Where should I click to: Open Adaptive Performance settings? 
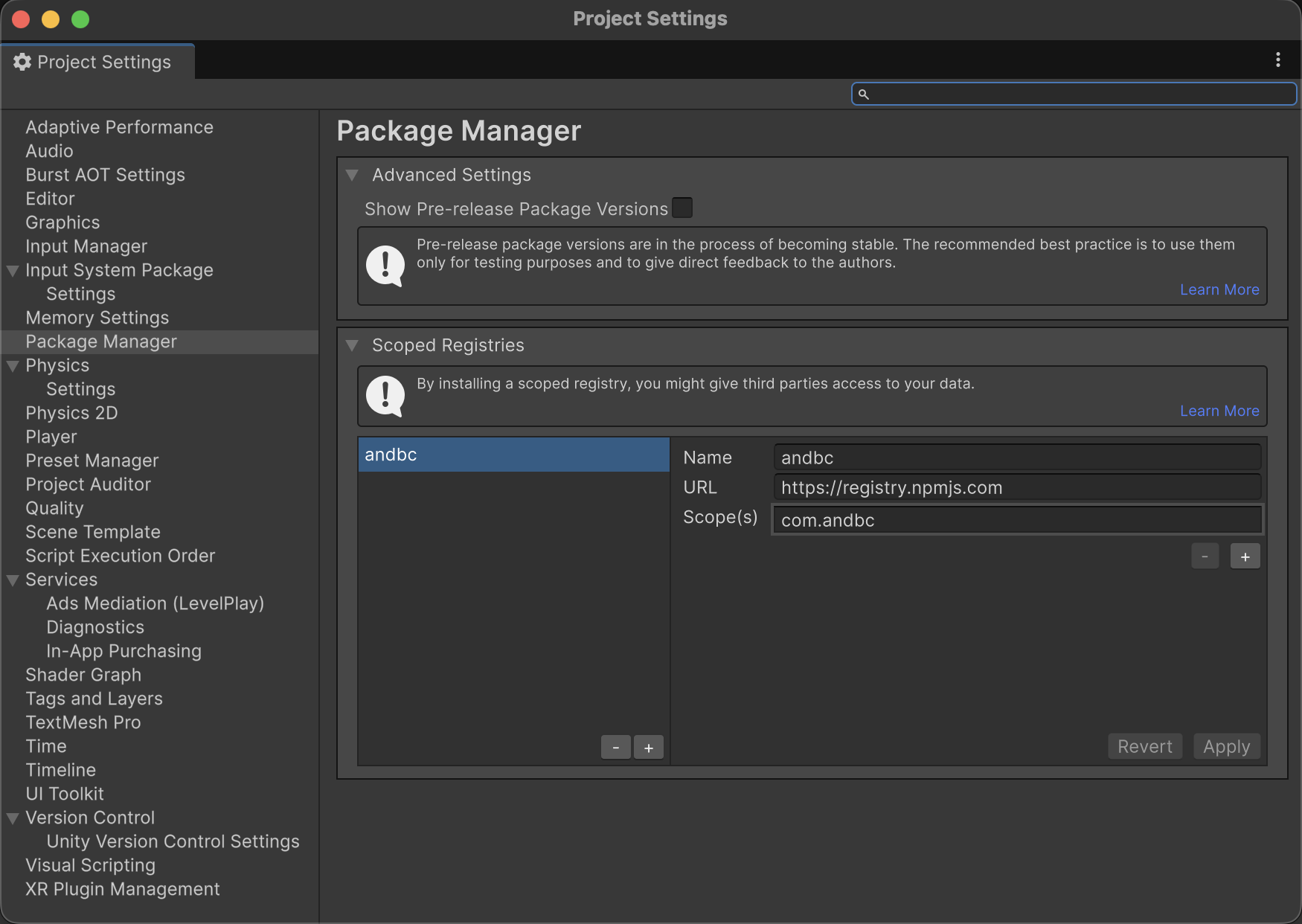[119, 127]
